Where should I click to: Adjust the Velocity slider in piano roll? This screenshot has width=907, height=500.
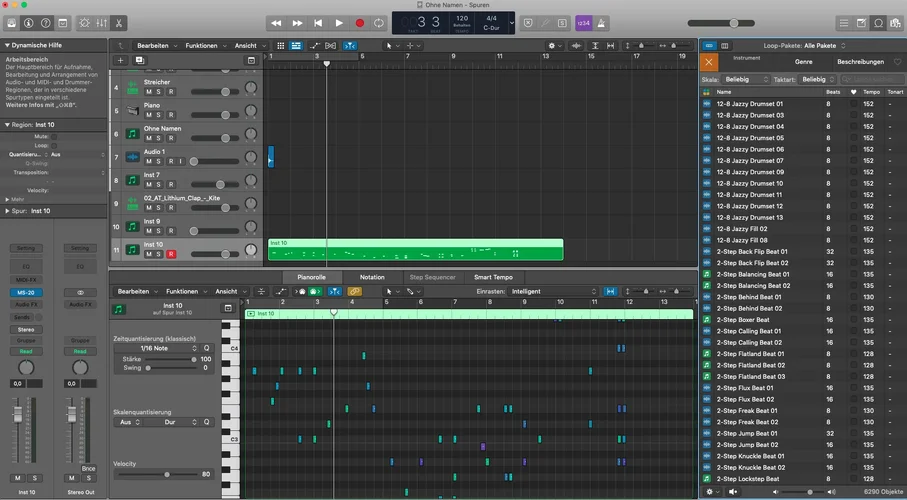(x=167, y=474)
